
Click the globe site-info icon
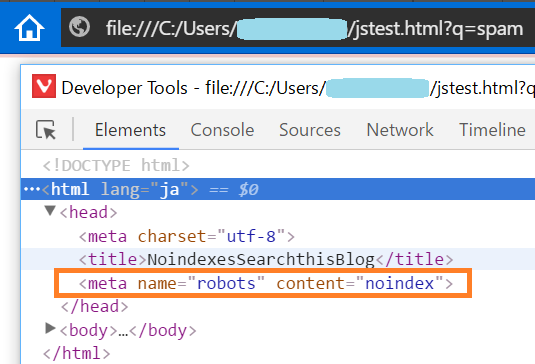tap(79, 27)
